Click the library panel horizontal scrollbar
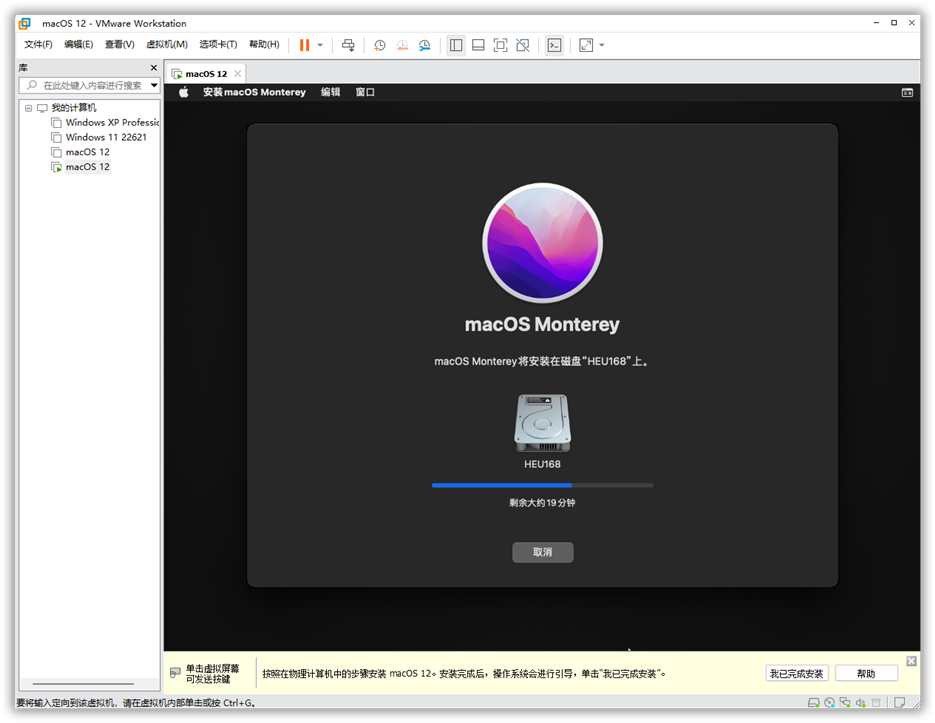 point(83,684)
